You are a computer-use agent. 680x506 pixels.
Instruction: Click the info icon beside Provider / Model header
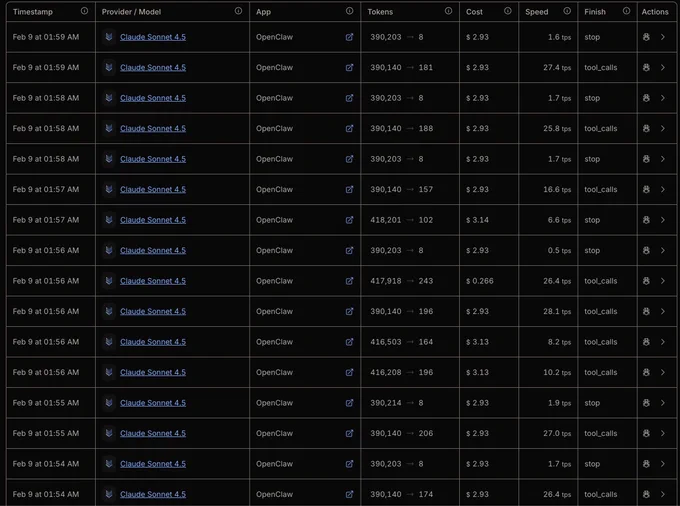(x=239, y=11)
